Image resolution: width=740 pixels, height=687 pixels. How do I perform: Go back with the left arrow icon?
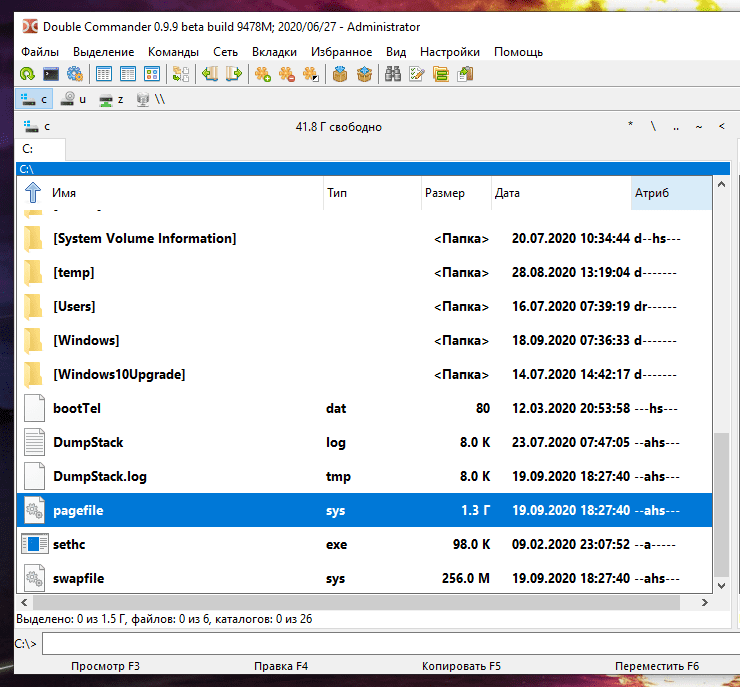(x=210, y=74)
